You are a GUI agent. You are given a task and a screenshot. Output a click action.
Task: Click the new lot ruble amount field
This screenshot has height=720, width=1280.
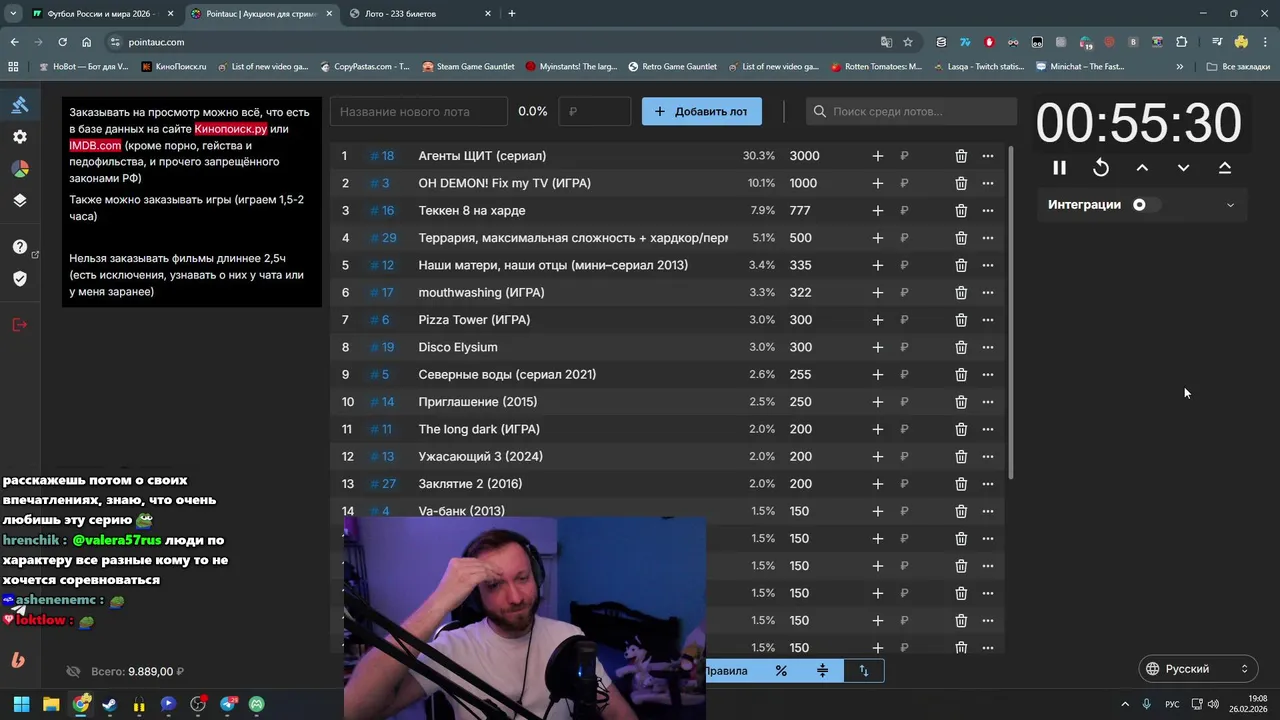(x=595, y=112)
